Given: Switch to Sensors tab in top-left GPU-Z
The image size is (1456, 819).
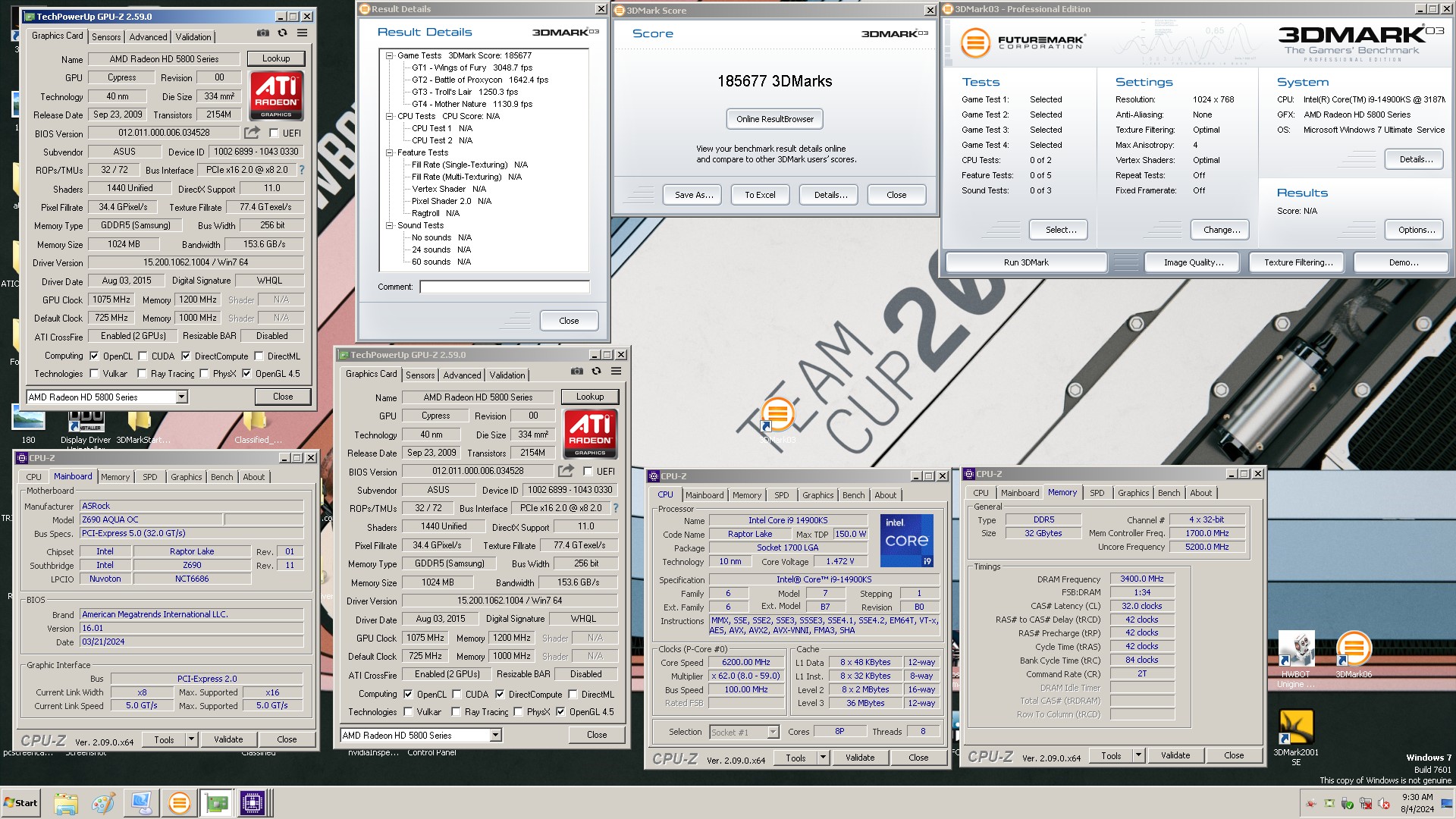Looking at the screenshot, I should click(x=106, y=36).
